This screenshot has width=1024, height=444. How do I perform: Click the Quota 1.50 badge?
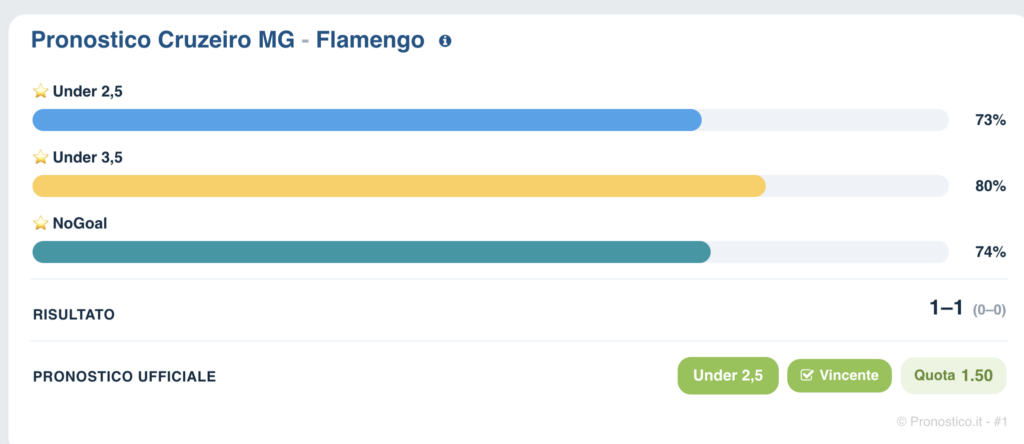coord(953,375)
